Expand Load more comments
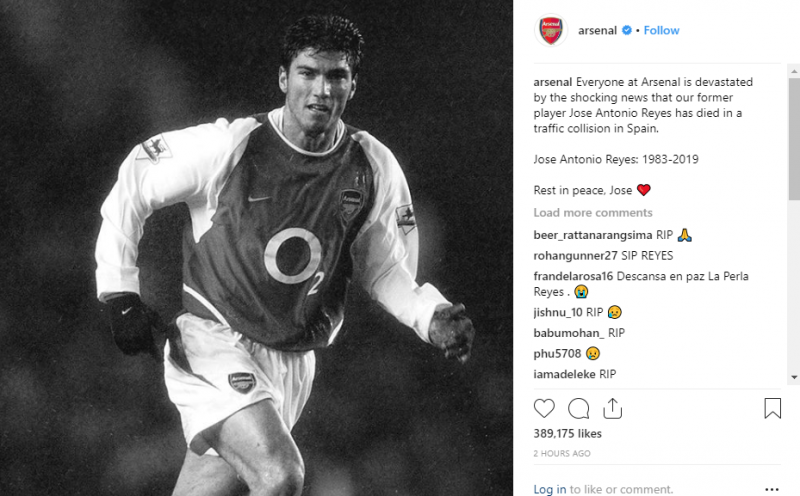The height and width of the screenshot is (496, 800). pyautogui.click(x=592, y=213)
